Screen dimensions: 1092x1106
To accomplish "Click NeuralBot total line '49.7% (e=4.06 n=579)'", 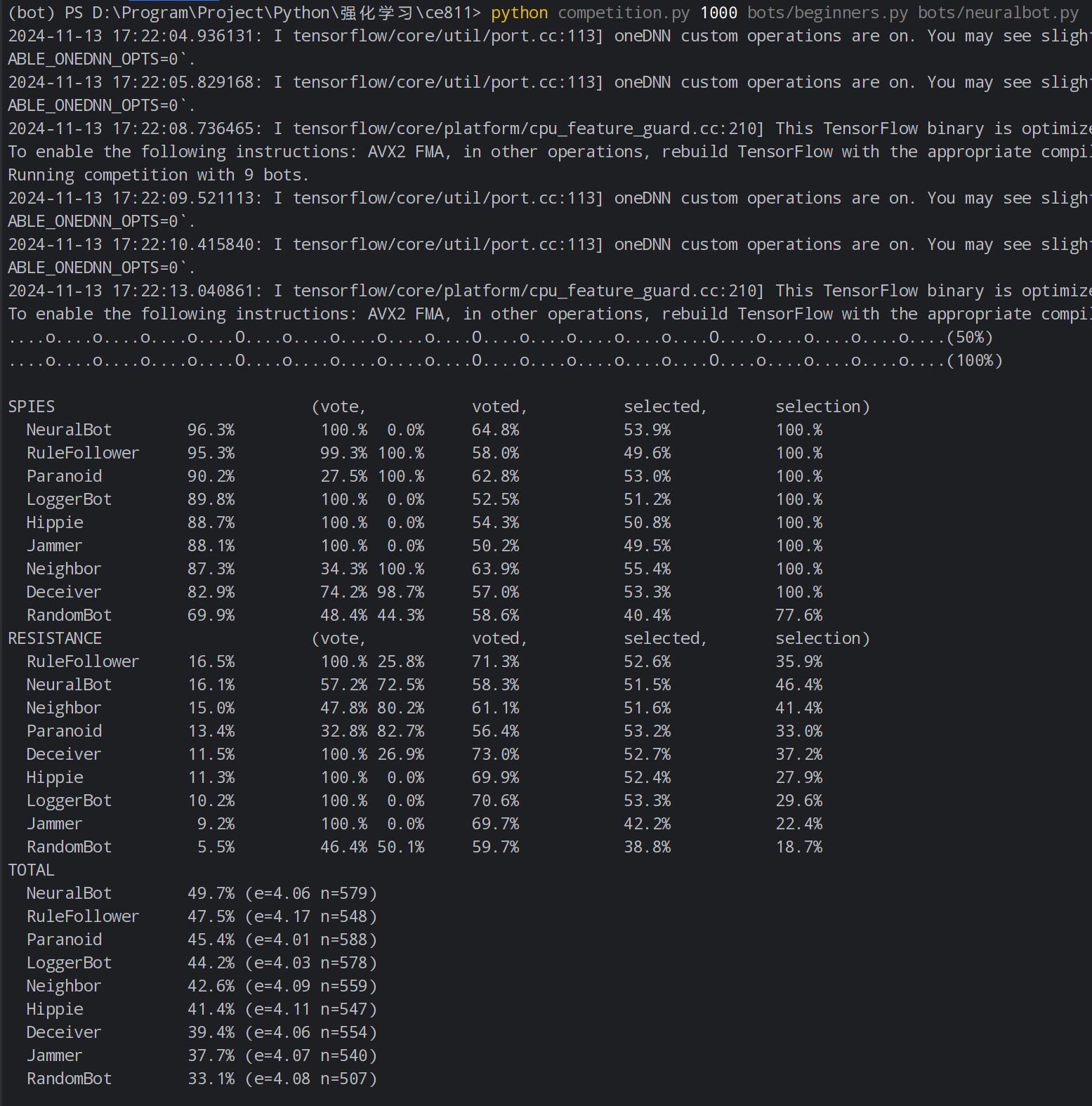I will click(282, 893).
